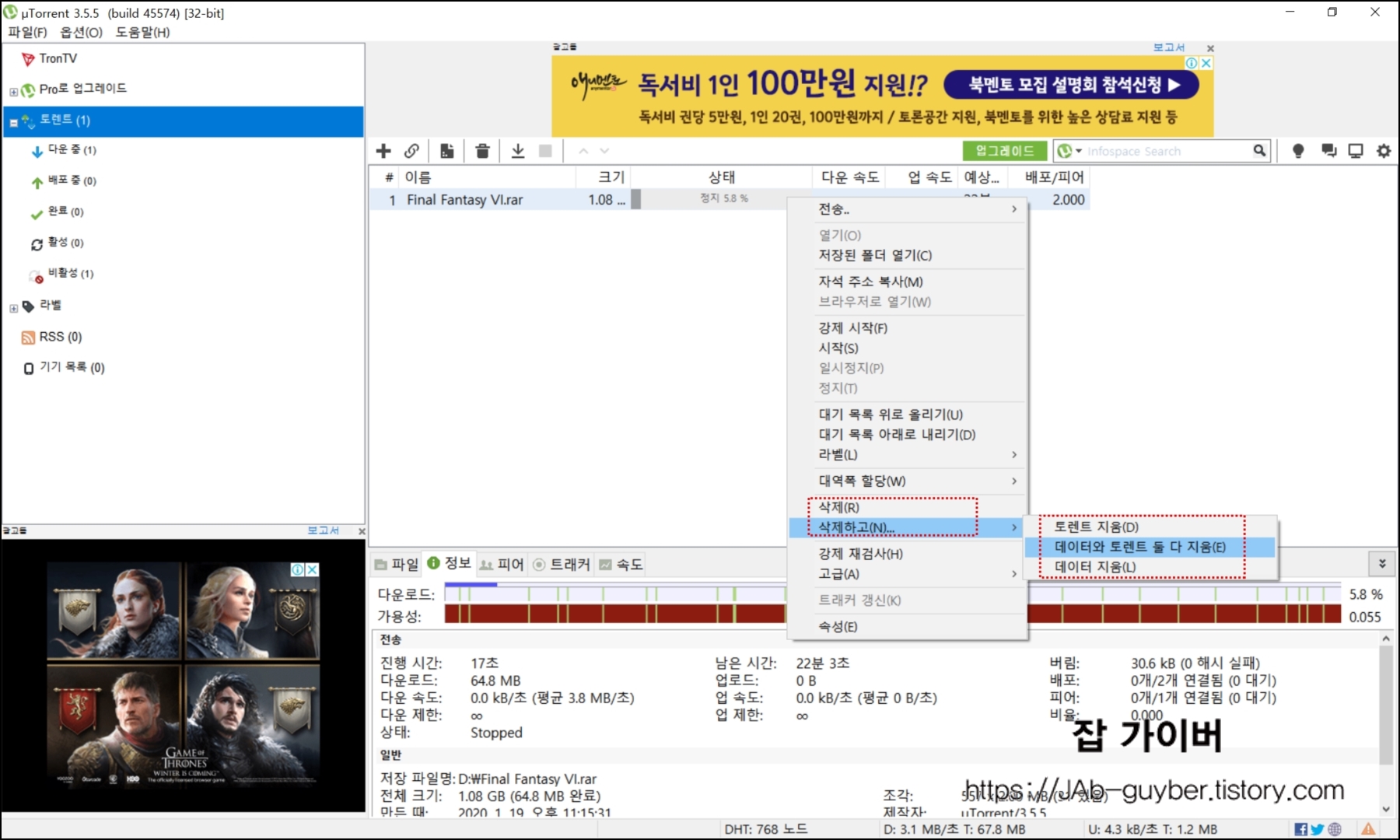
Task: Select 라벨 in the sidebar
Action: 50,306
